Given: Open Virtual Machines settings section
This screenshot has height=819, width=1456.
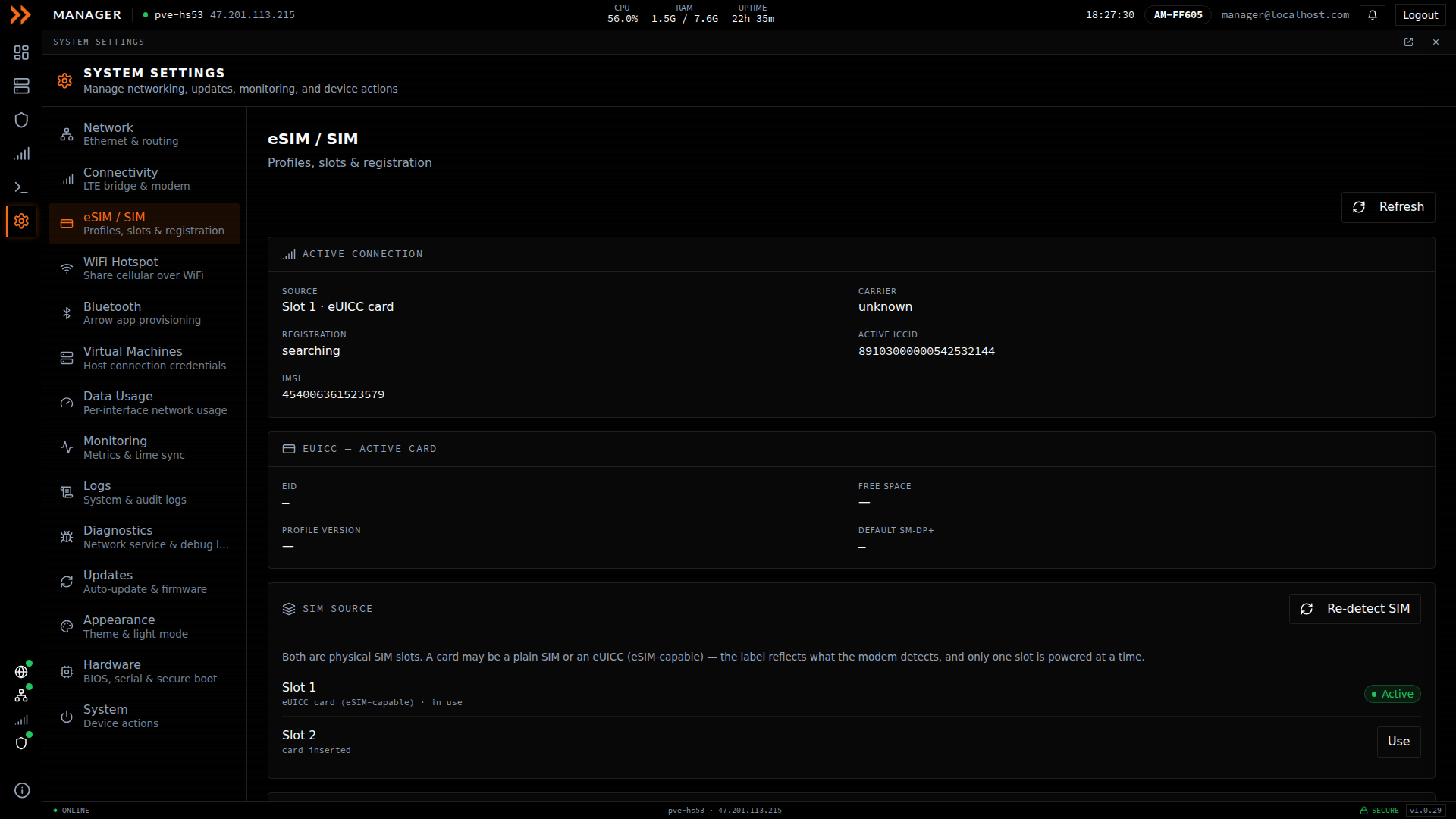Looking at the screenshot, I should tap(144, 358).
